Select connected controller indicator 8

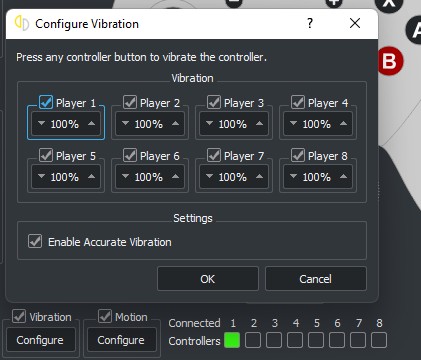(x=379, y=340)
